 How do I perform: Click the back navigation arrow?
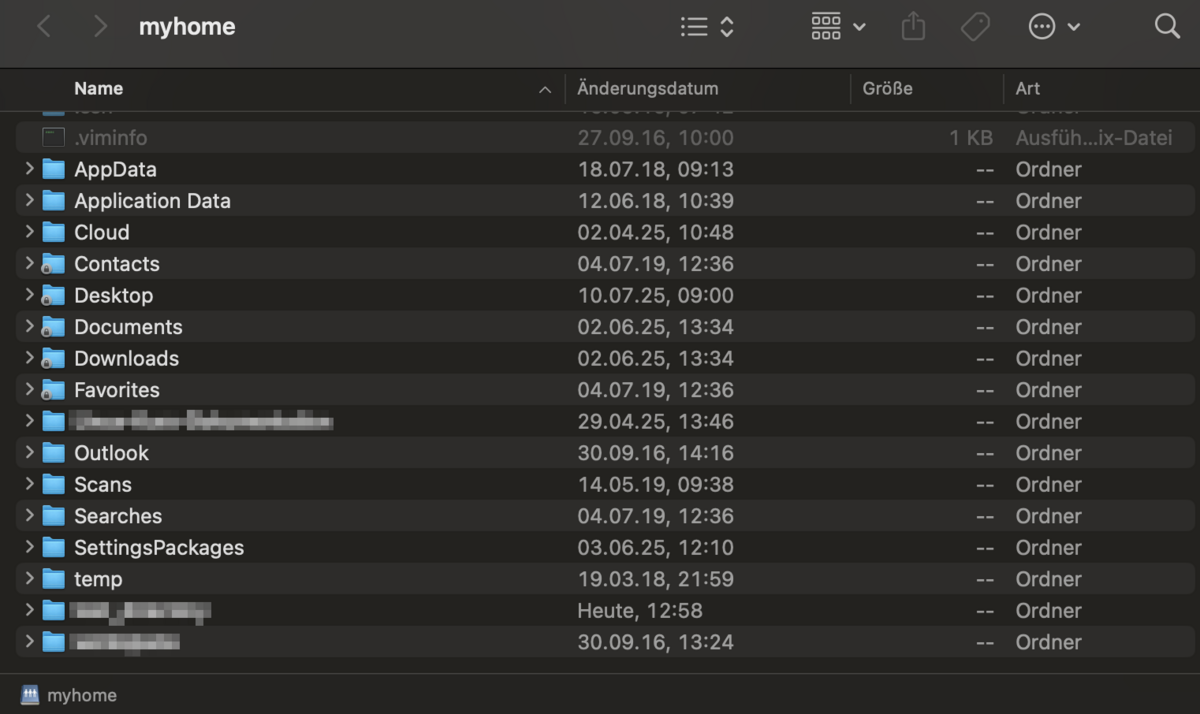coord(44,27)
